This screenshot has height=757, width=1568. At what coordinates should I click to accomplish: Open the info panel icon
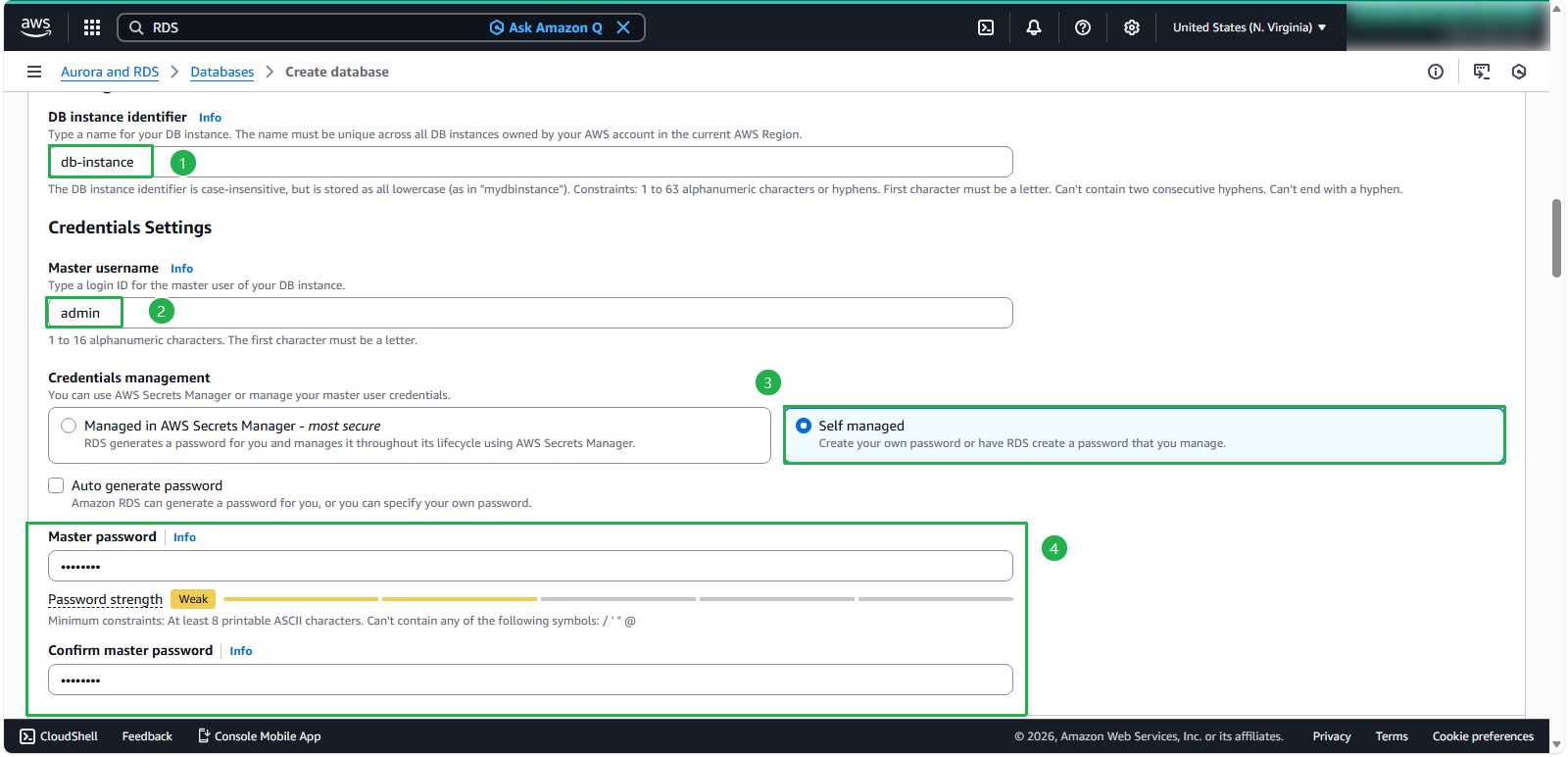(x=1436, y=72)
